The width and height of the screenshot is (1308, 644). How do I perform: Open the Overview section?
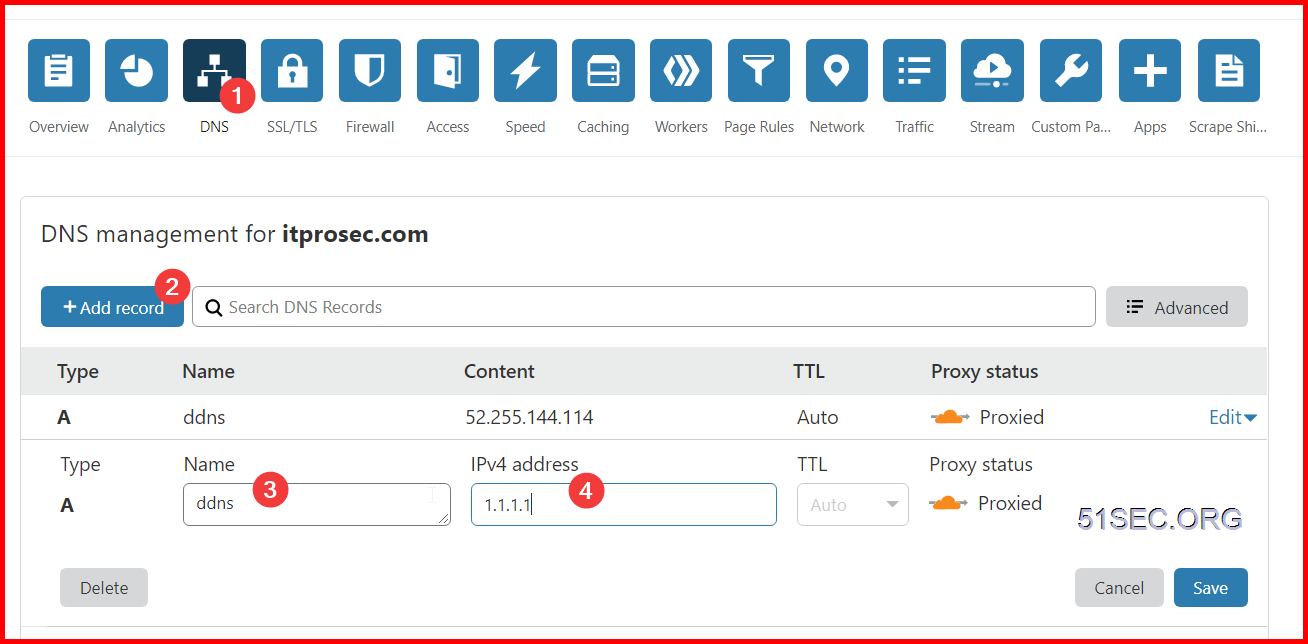(59, 70)
